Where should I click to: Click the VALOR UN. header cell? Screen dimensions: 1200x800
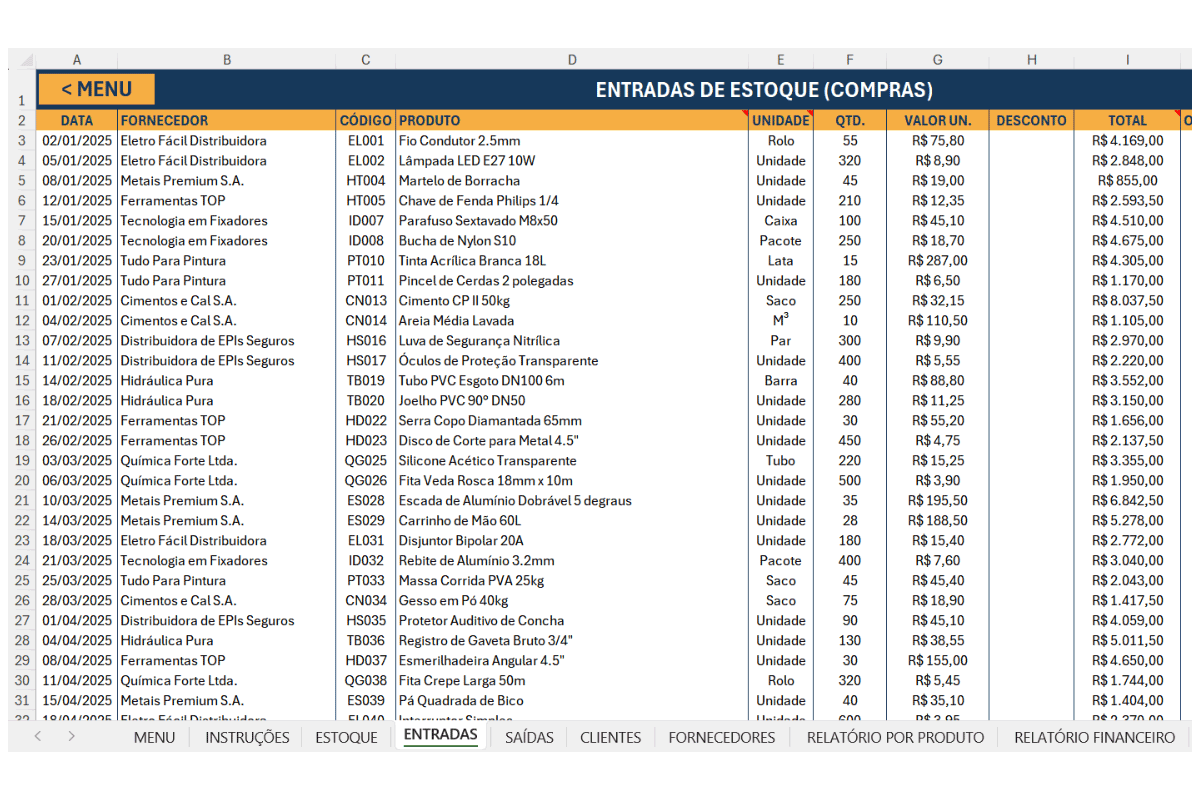(x=938, y=120)
